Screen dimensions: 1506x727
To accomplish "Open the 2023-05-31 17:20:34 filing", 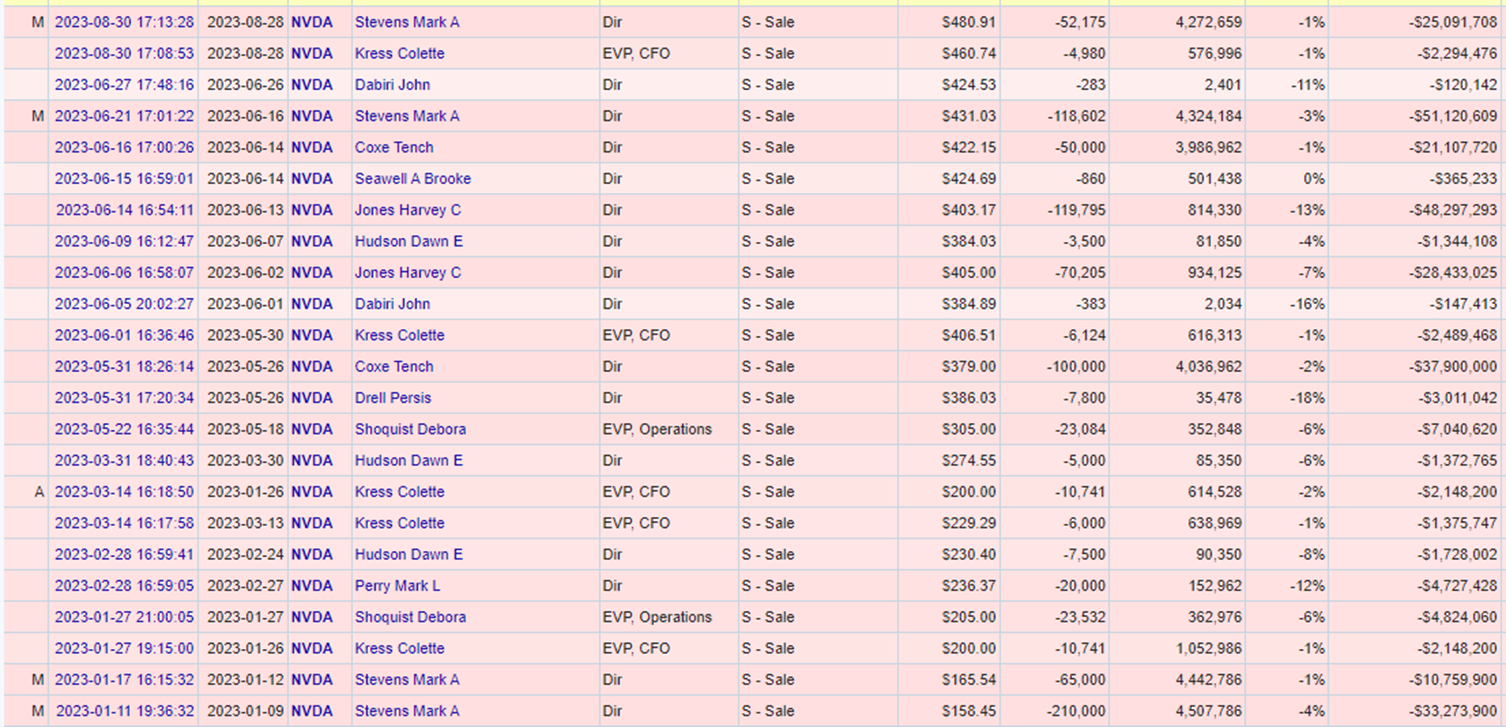I will click(124, 398).
